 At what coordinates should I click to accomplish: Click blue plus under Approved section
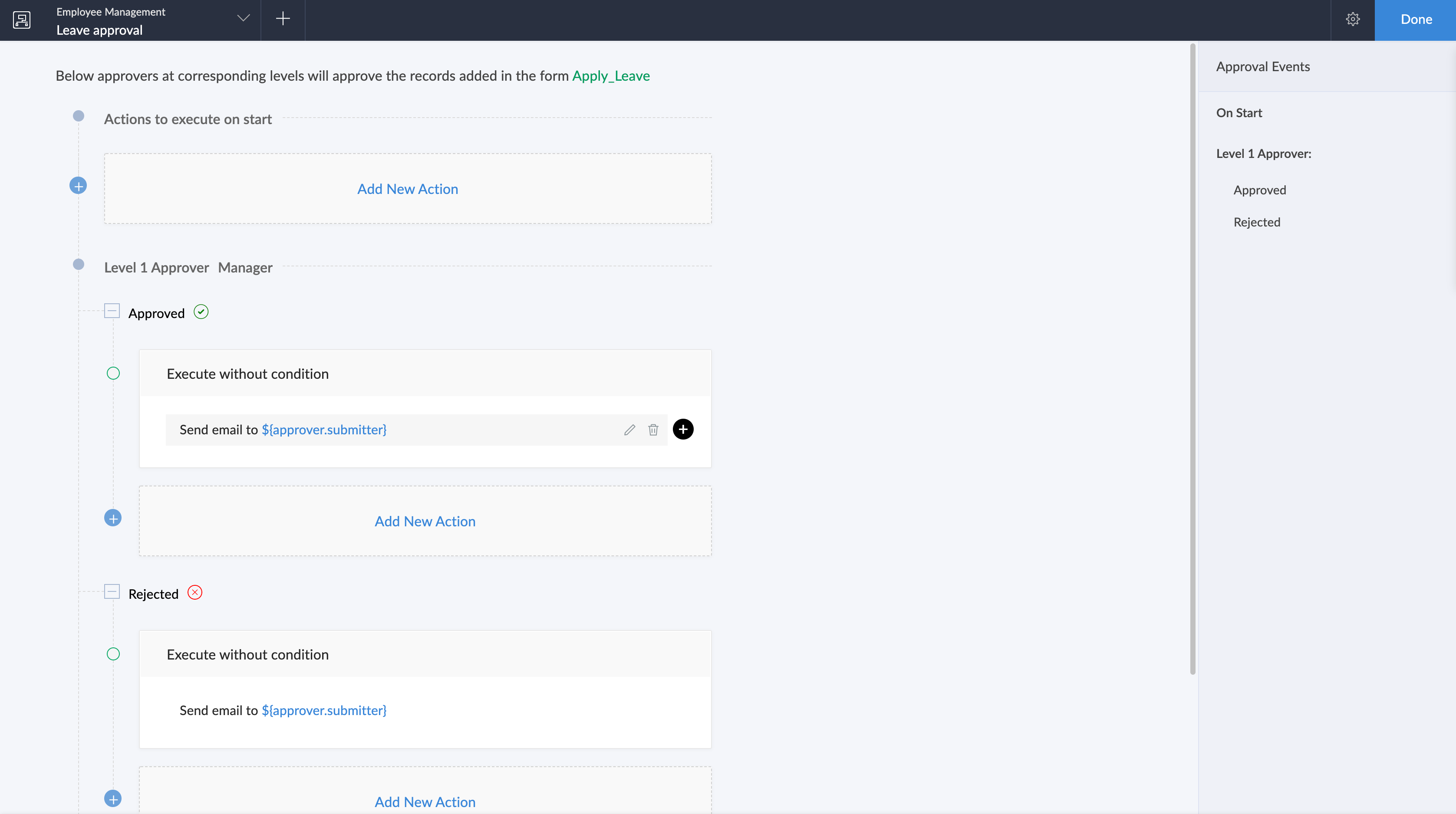(x=113, y=518)
